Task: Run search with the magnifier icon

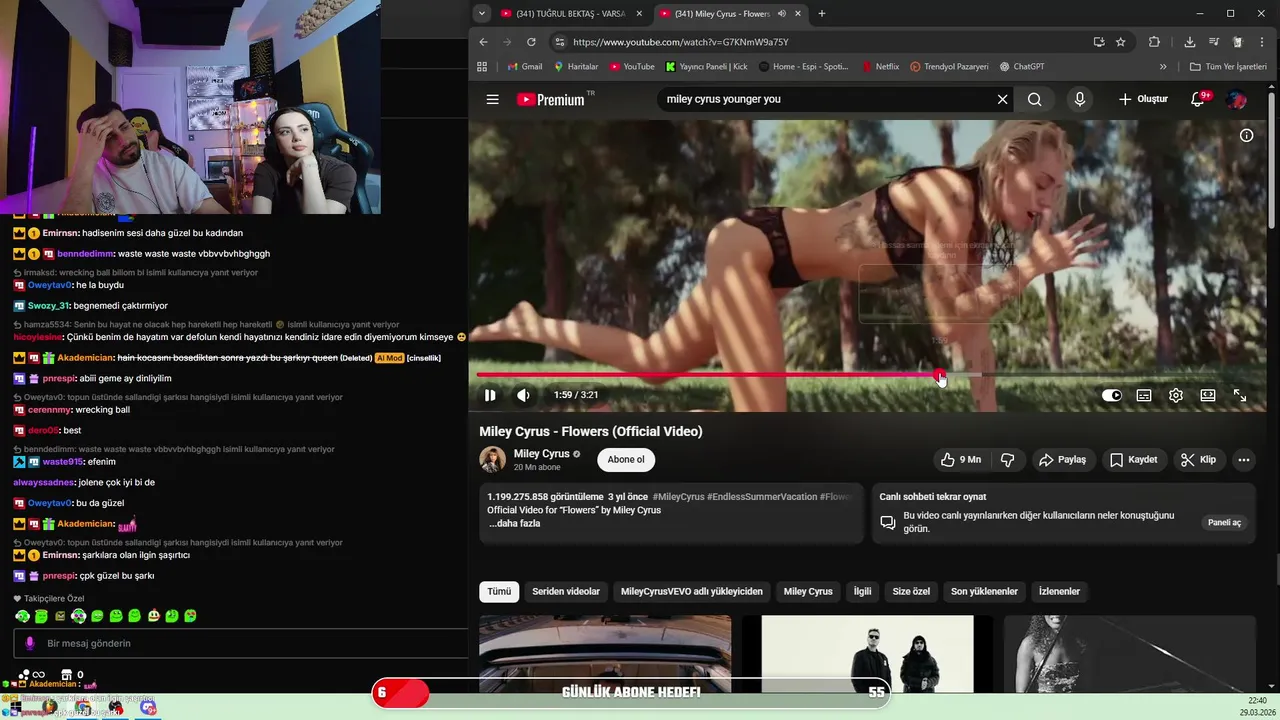Action: (1034, 99)
